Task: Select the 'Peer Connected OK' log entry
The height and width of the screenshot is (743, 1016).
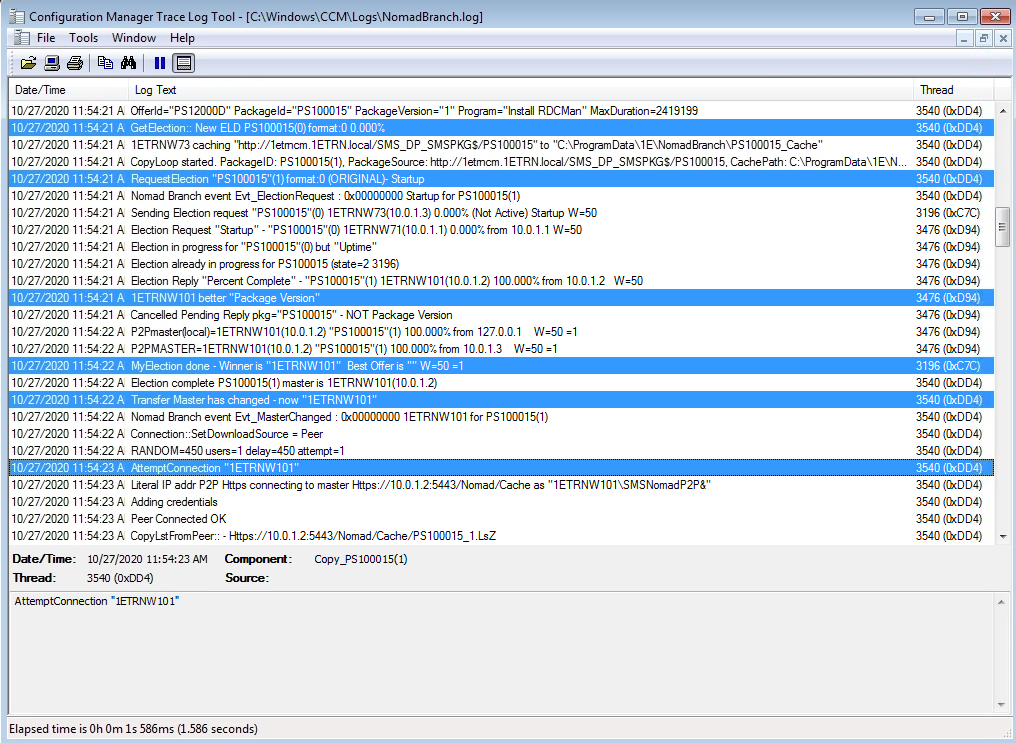Action: pos(178,519)
